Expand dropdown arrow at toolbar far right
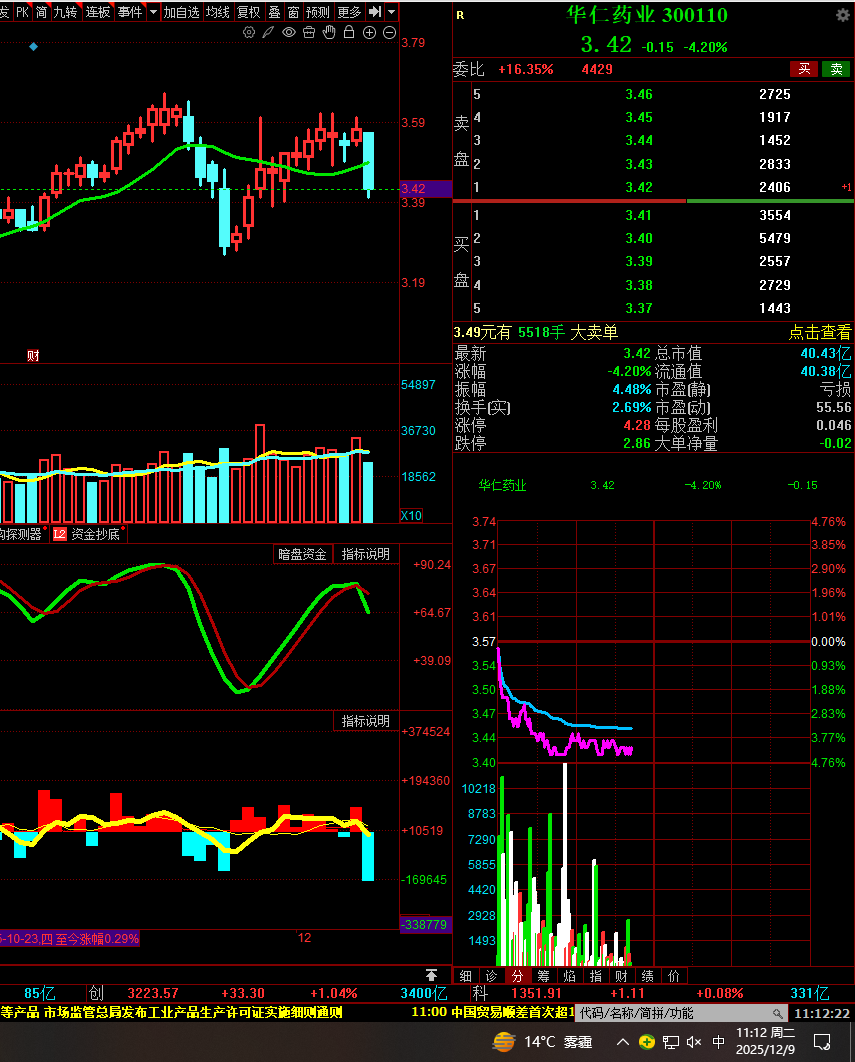 (392, 12)
